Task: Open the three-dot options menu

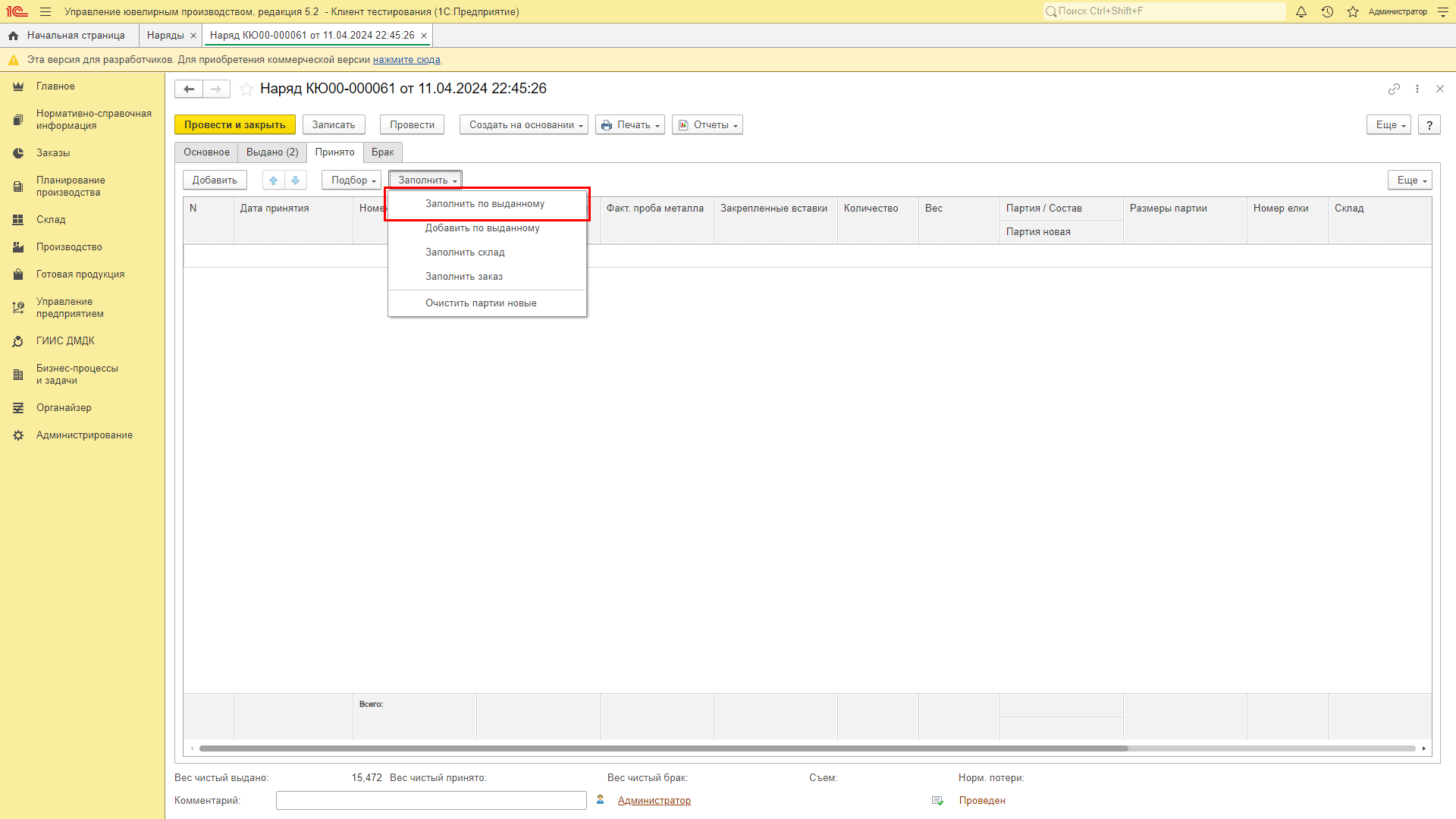Action: [1417, 89]
